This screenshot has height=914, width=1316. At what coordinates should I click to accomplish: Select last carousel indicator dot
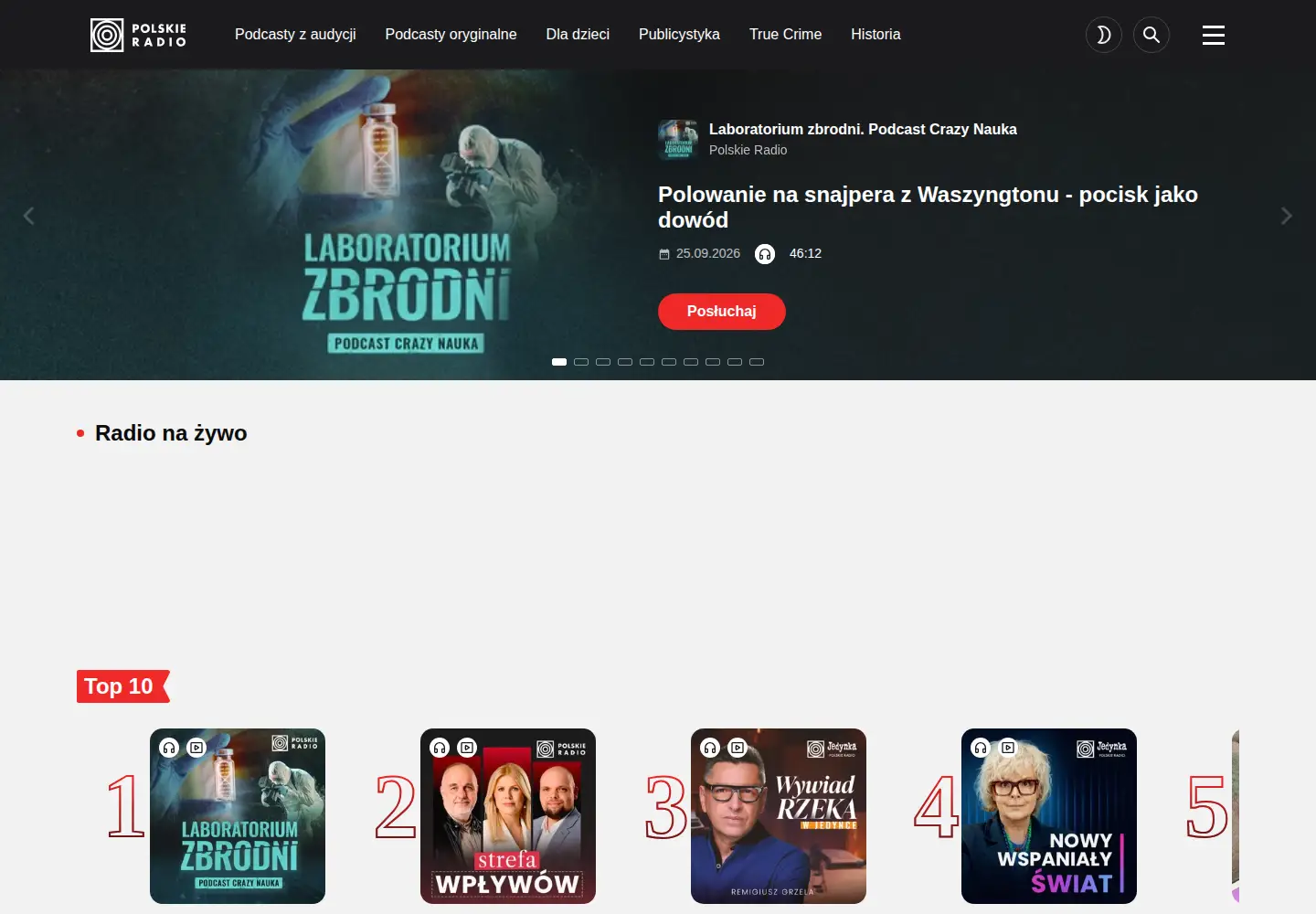click(x=757, y=362)
